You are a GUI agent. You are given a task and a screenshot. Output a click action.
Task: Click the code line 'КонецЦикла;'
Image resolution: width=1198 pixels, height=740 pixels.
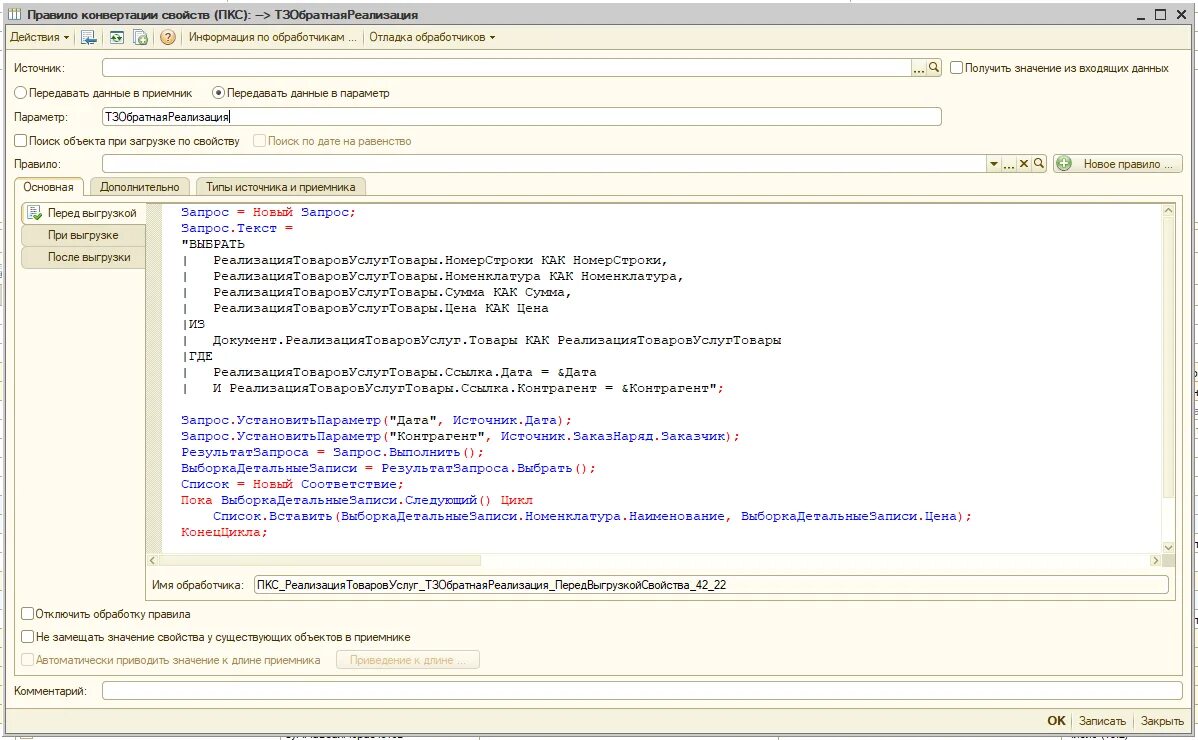coord(224,532)
